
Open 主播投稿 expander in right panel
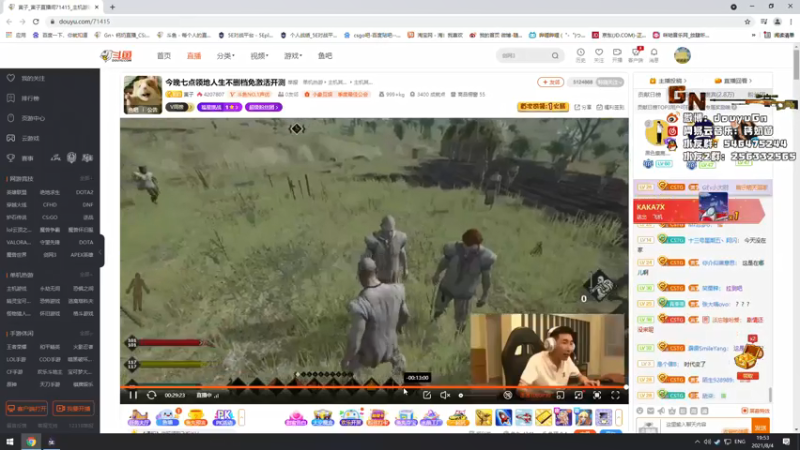[668, 81]
